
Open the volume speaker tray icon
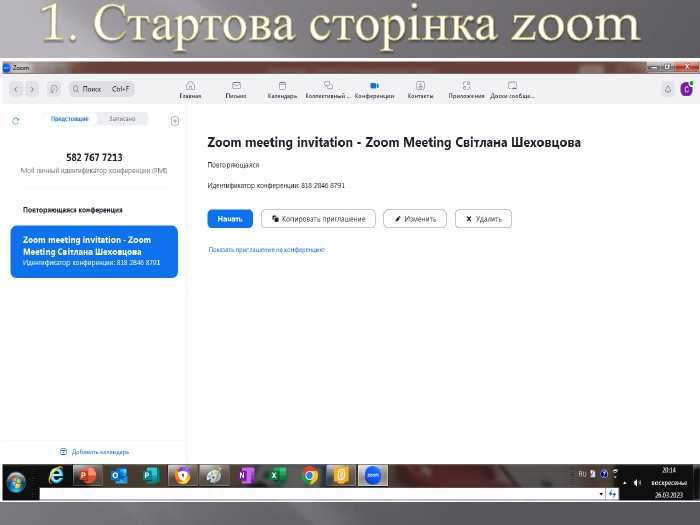click(637, 483)
